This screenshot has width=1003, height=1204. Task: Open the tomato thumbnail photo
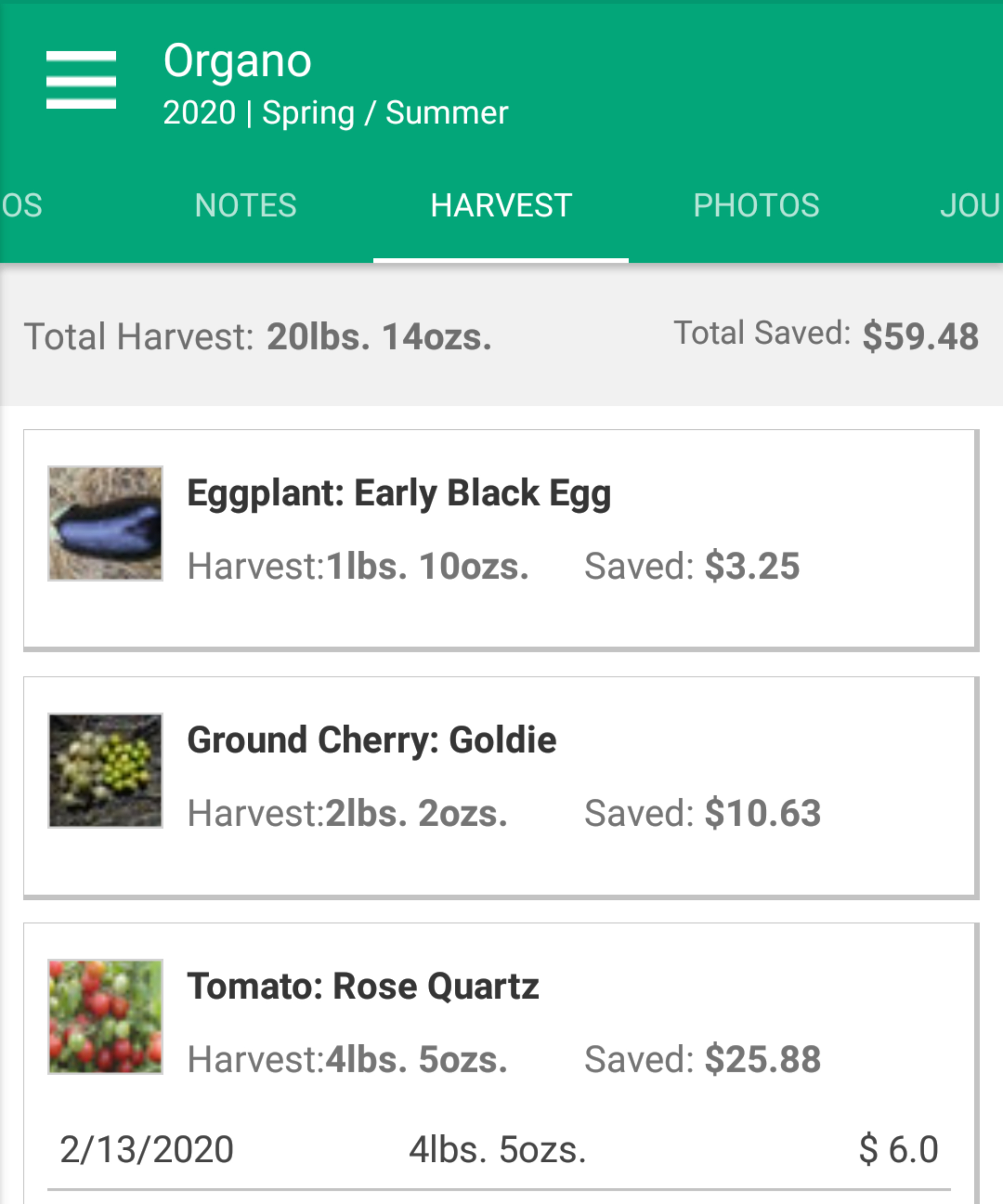click(x=105, y=1016)
